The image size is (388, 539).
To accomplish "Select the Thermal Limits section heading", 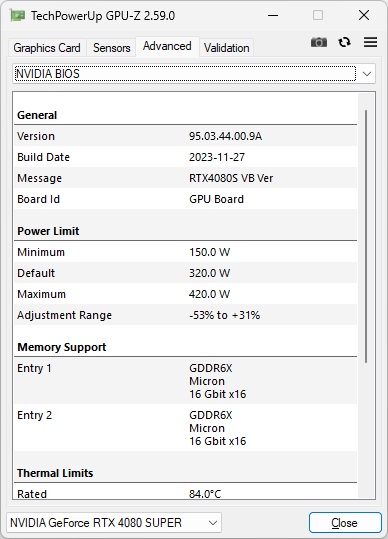I will 55,473.
